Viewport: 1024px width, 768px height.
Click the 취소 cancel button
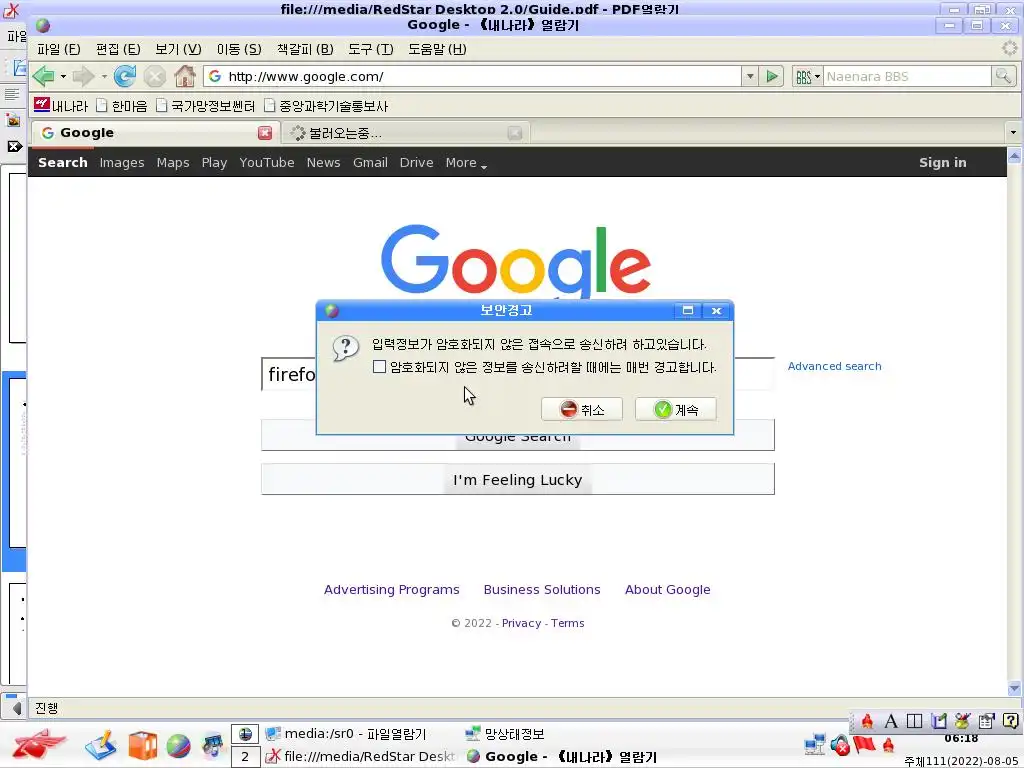tap(582, 409)
